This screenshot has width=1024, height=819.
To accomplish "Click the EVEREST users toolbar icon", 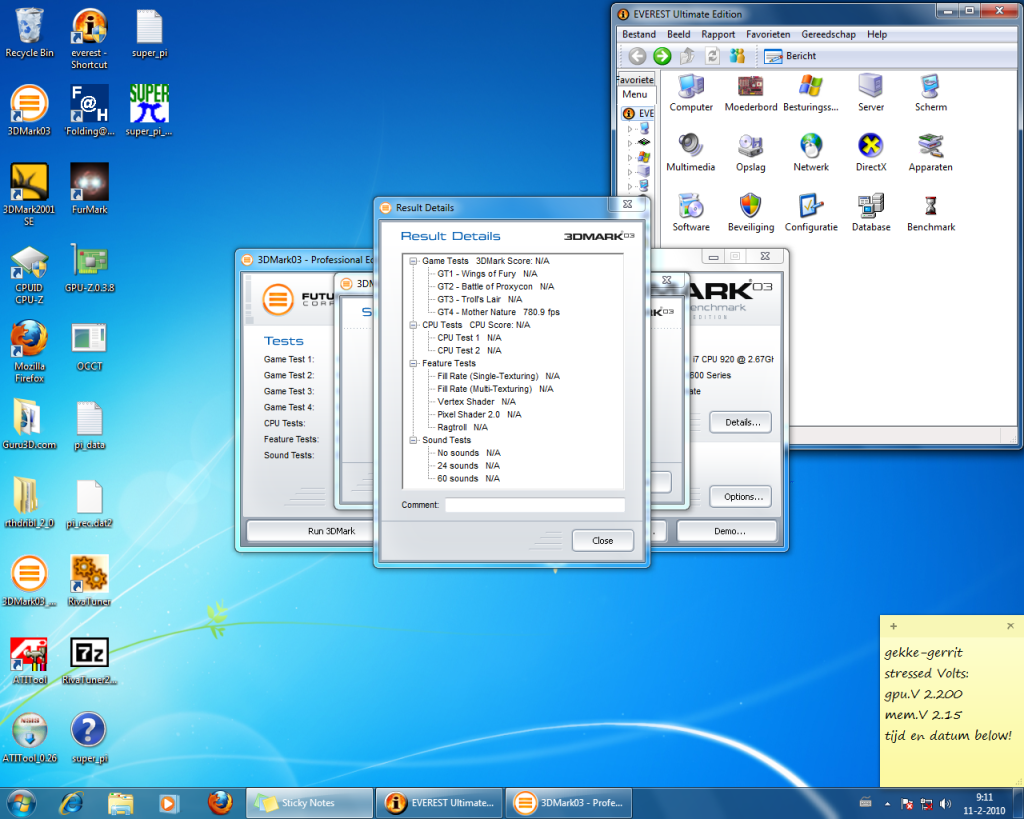I will click(x=737, y=56).
